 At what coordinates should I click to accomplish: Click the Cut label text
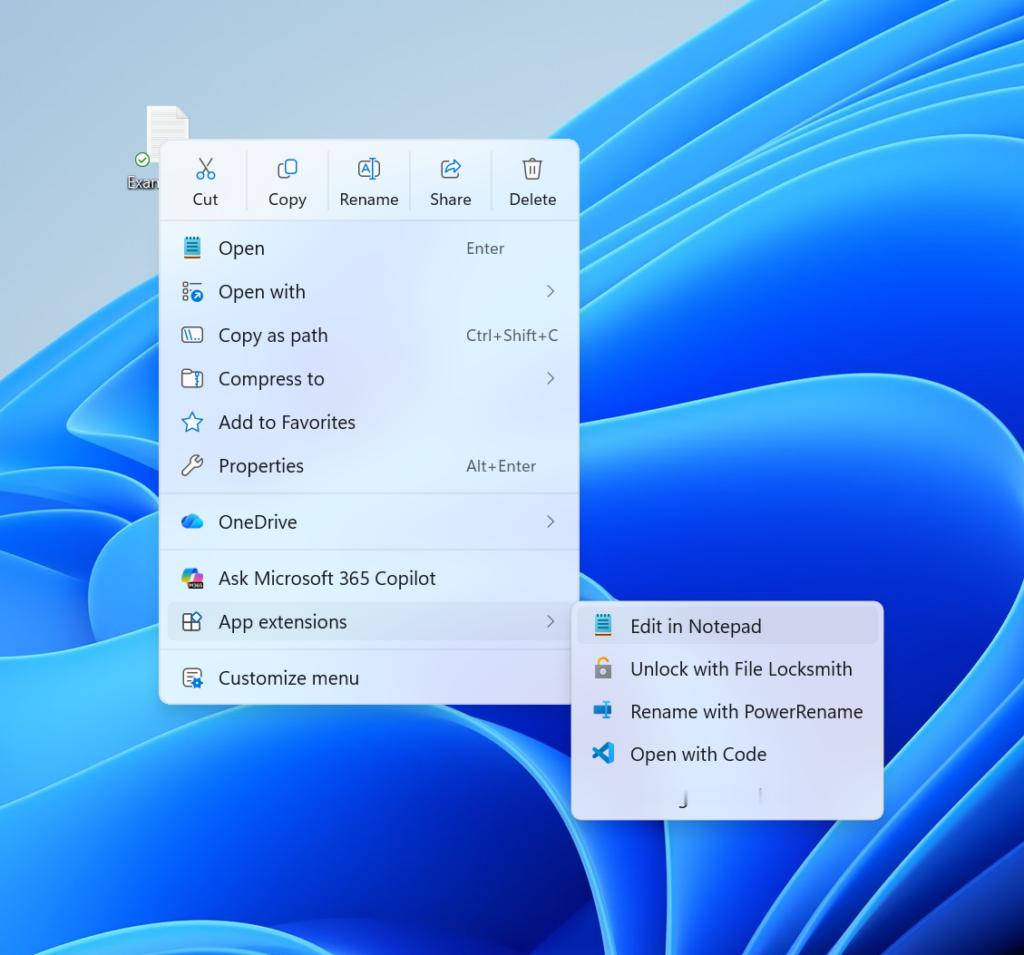point(205,199)
